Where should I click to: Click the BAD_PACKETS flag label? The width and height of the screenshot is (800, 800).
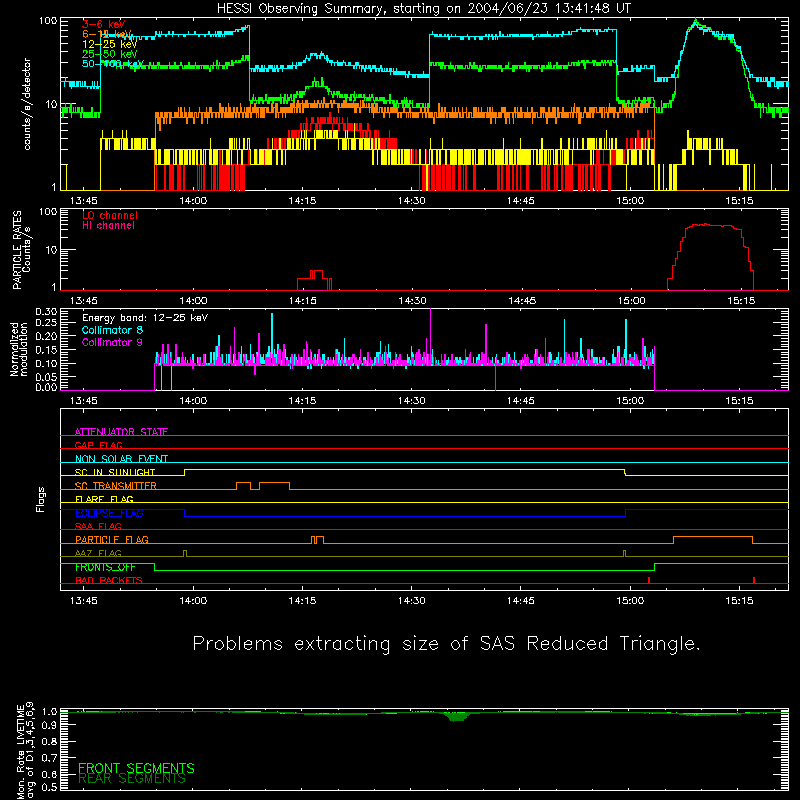109,580
